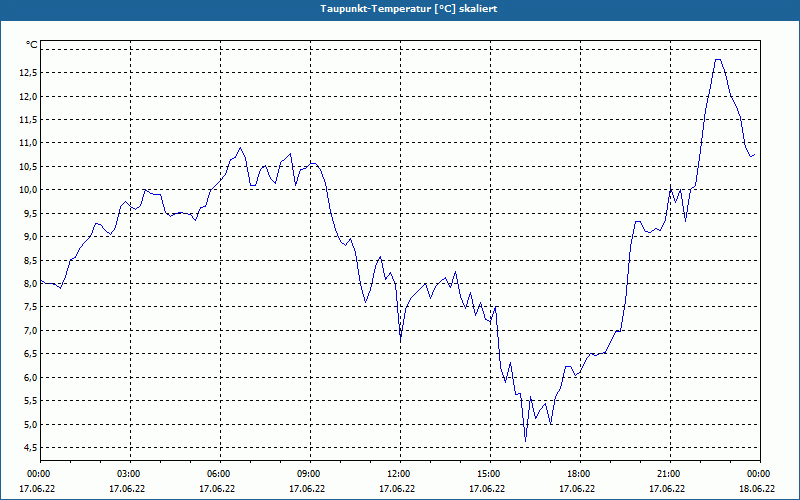Click the 10,0 y-axis value
The width and height of the screenshot is (800, 500).
[x=28, y=190]
